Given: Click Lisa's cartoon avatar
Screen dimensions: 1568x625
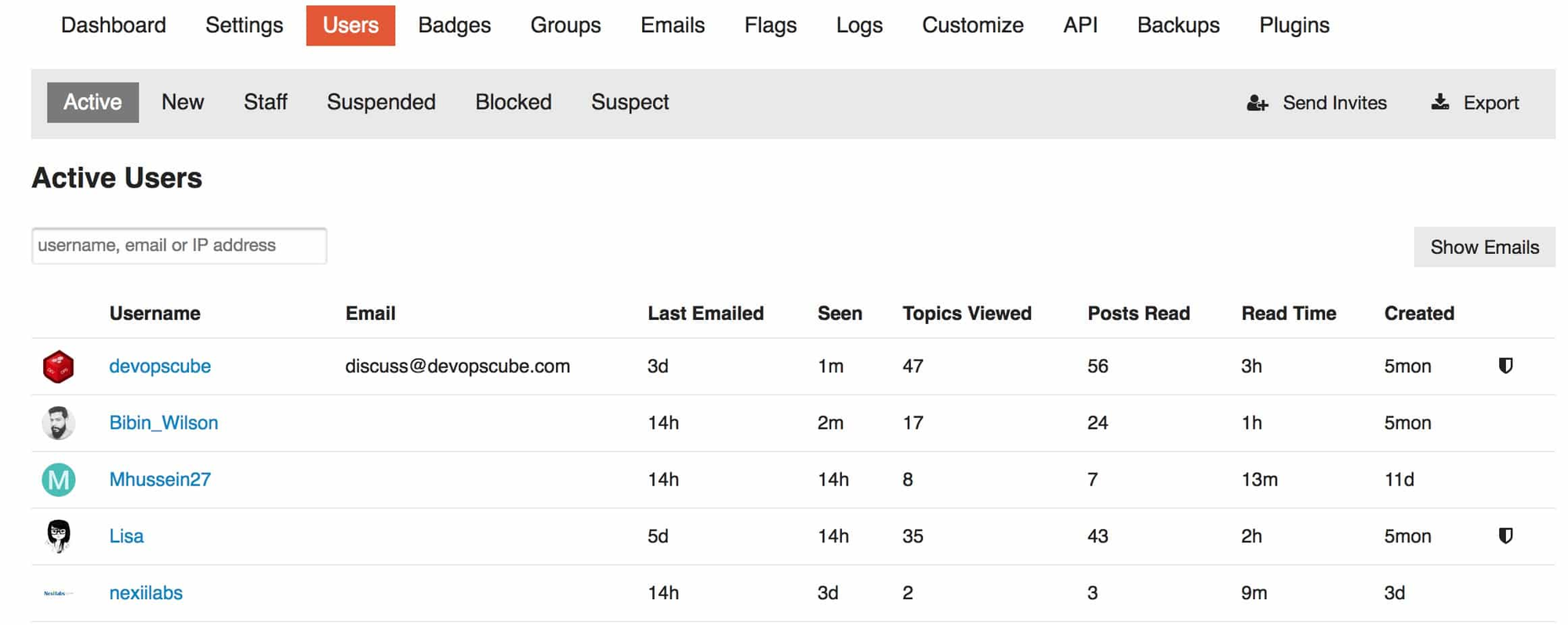Looking at the screenshot, I should (x=58, y=536).
